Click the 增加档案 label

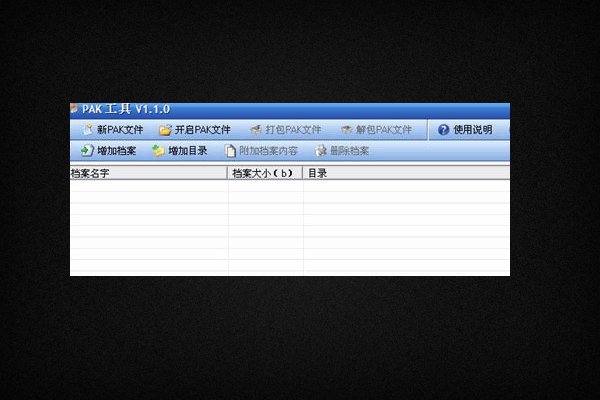pos(117,151)
